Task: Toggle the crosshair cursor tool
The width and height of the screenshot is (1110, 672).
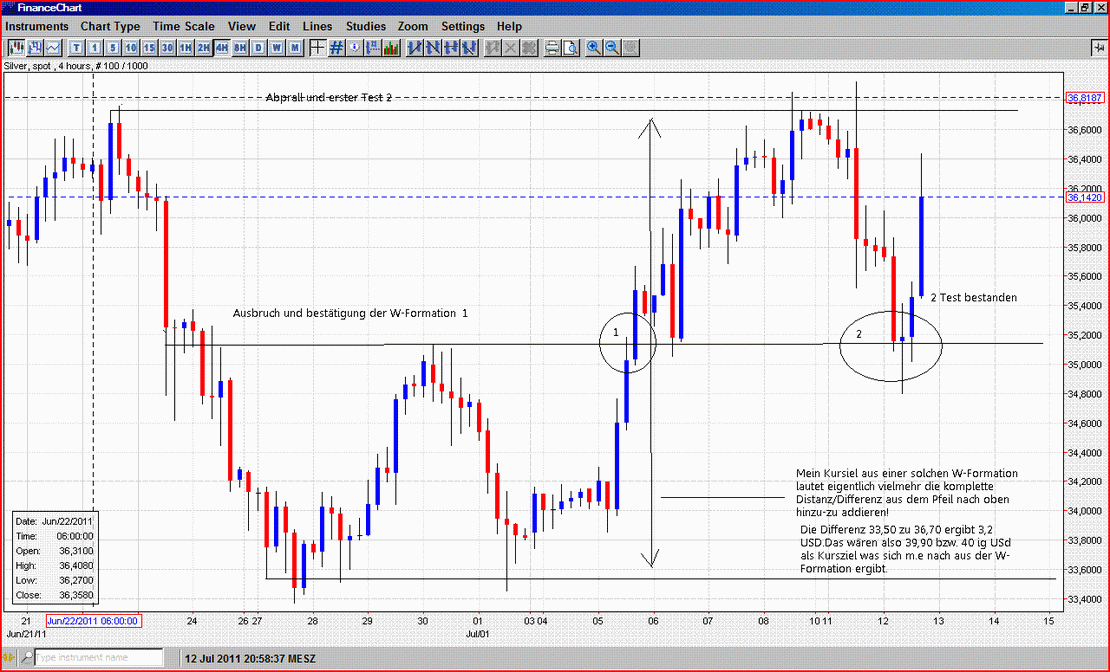Action: pyautogui.click(x=317, y=47)
